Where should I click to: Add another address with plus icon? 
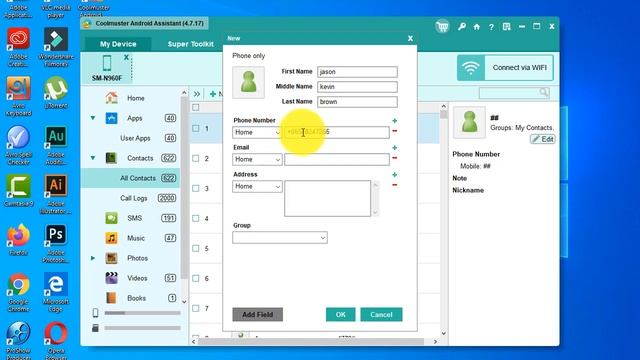click(395, 175)
